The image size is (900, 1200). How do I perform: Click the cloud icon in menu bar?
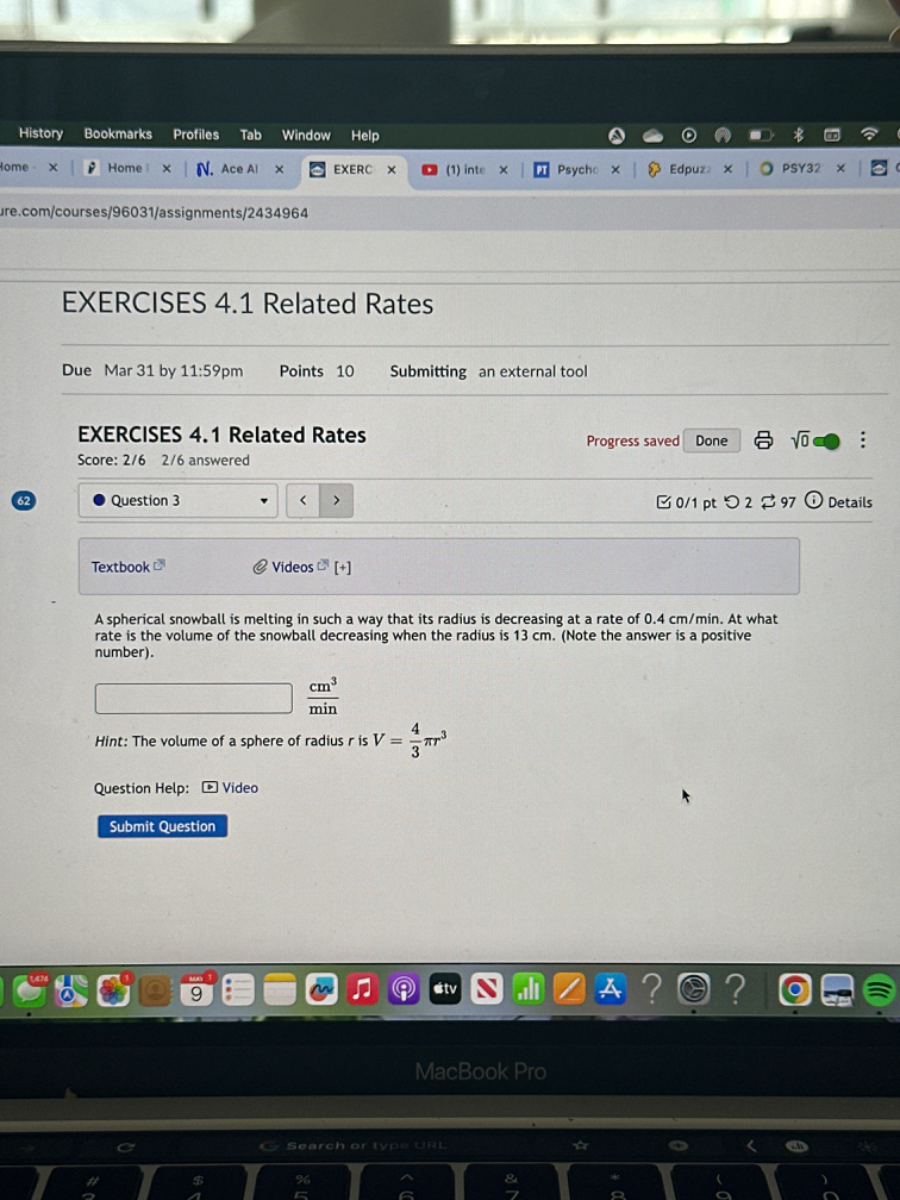pyautogui.click(x=653, y=136)
